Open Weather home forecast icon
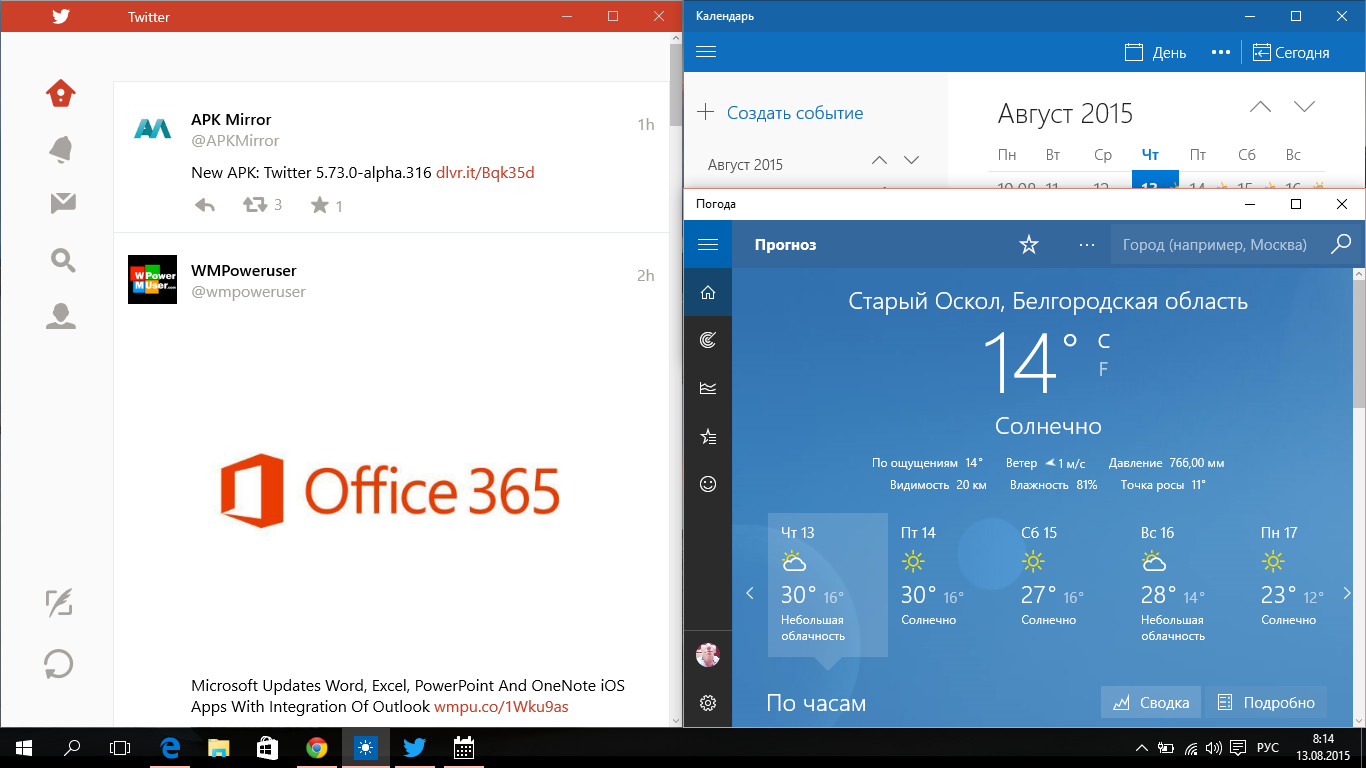 [708, 292]
